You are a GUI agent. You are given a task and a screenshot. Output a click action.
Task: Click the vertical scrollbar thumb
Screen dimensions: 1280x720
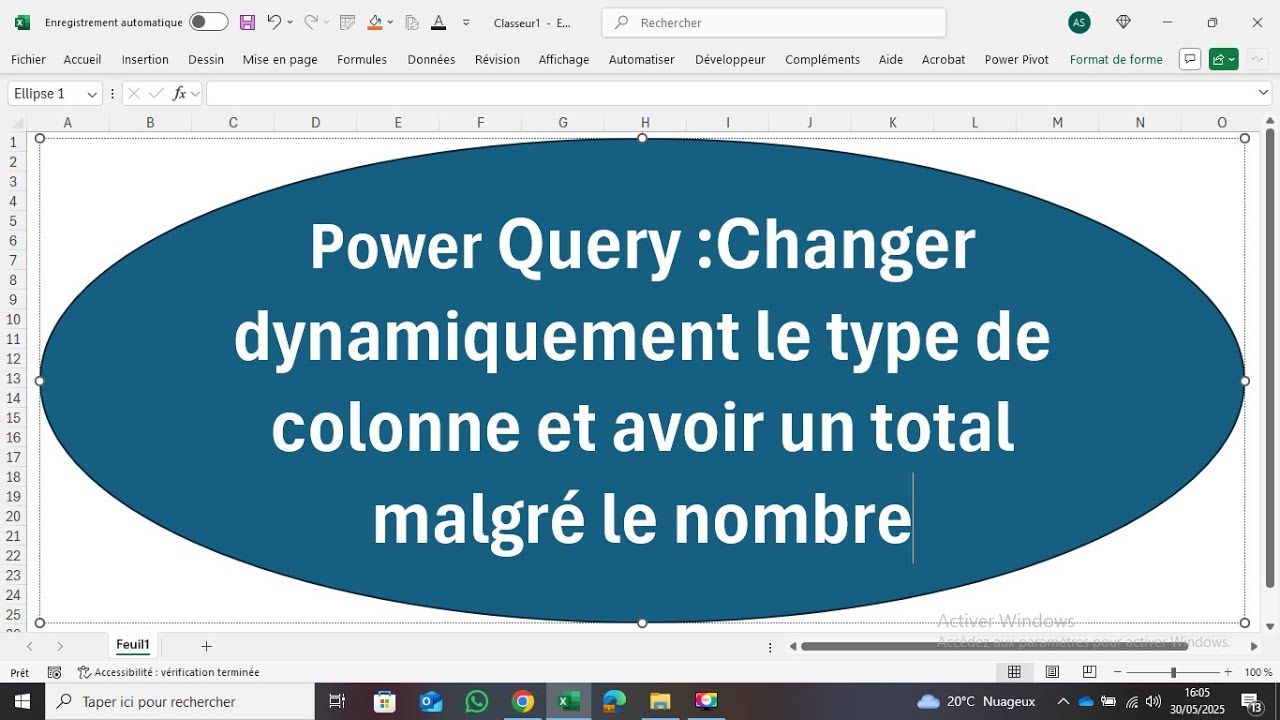pyautogui.click(x=1270, y=358)
